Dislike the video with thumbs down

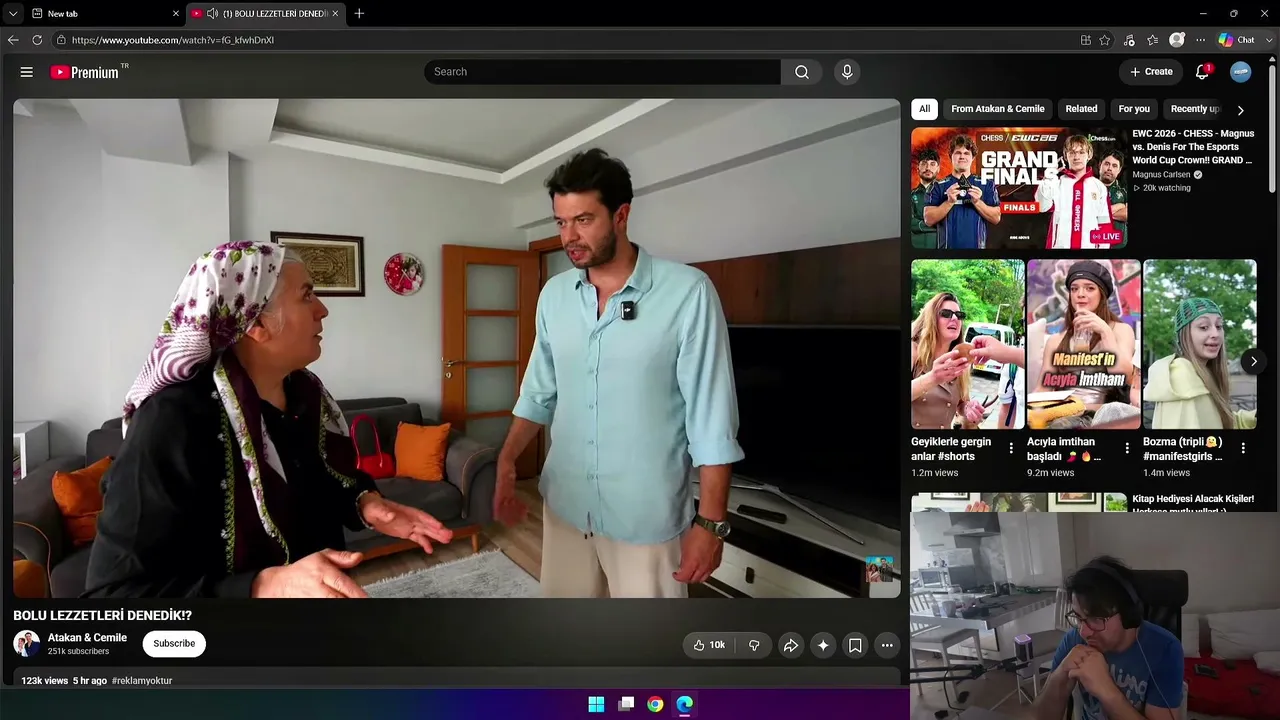click(754, 645)
